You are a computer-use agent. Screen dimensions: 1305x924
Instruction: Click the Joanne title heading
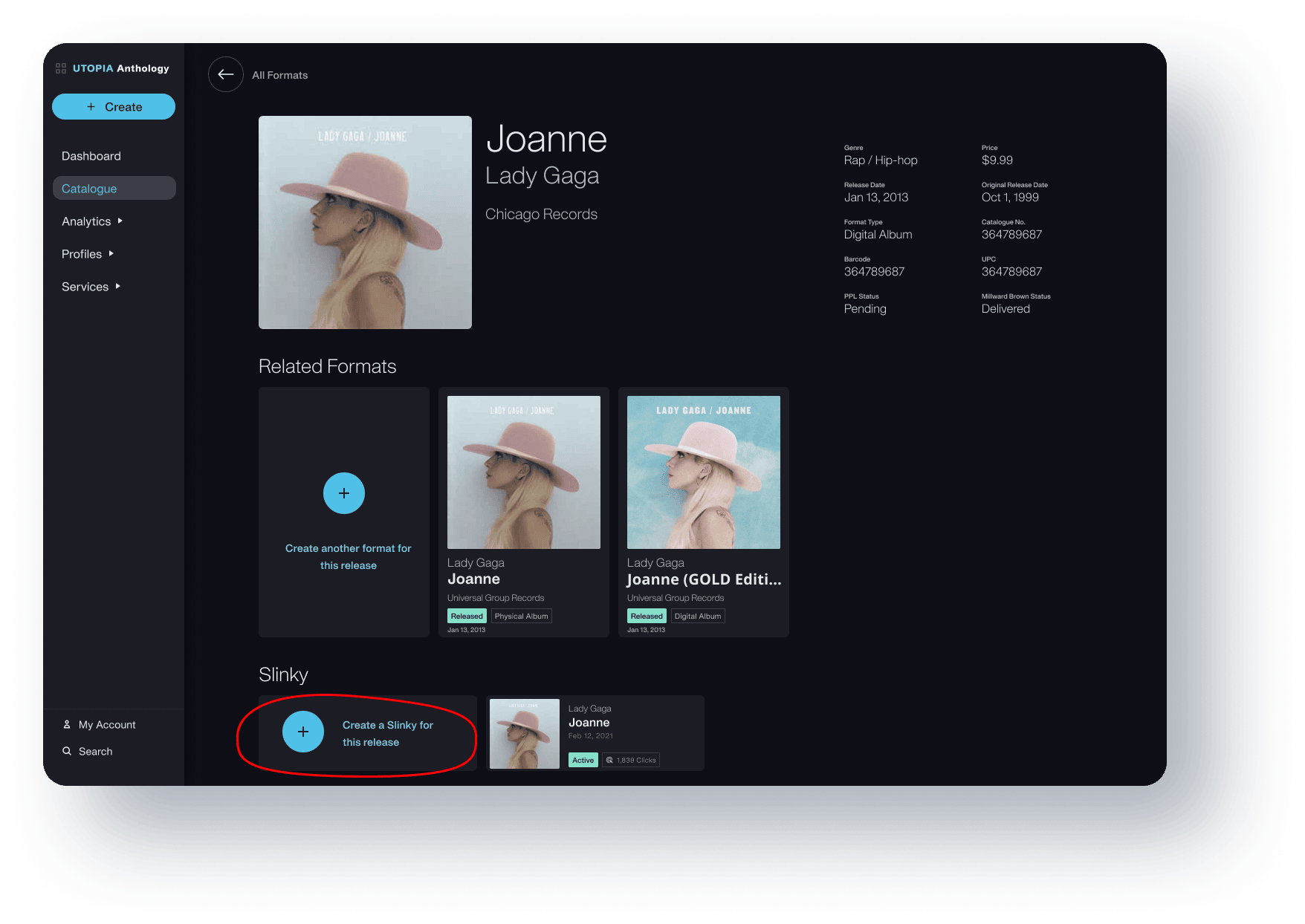point(546,139)
